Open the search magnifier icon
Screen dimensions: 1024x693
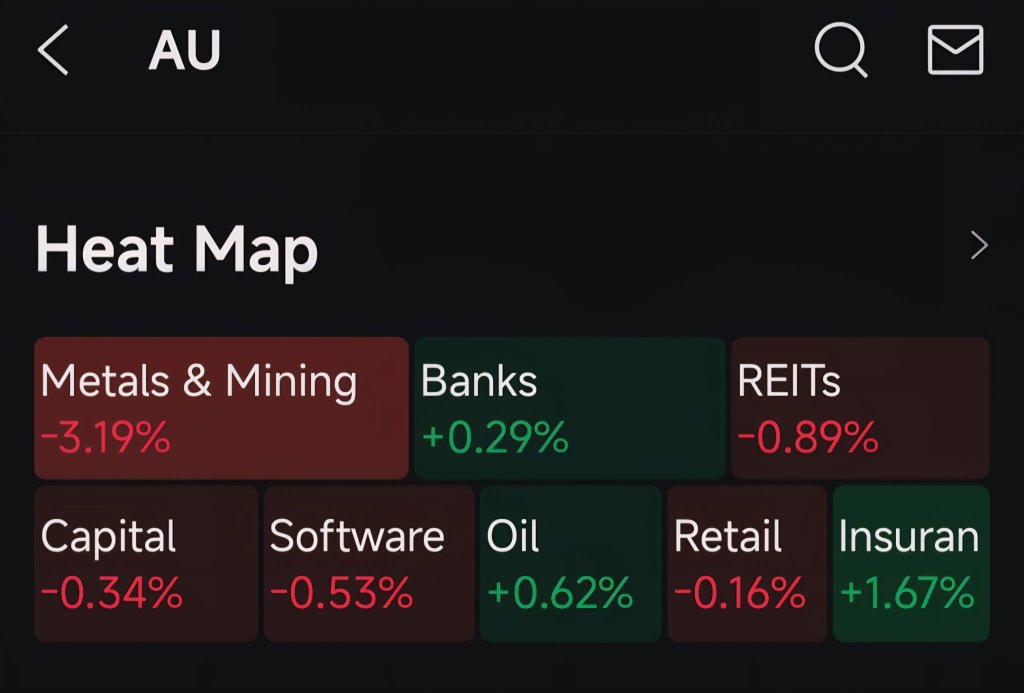(841, 50)
